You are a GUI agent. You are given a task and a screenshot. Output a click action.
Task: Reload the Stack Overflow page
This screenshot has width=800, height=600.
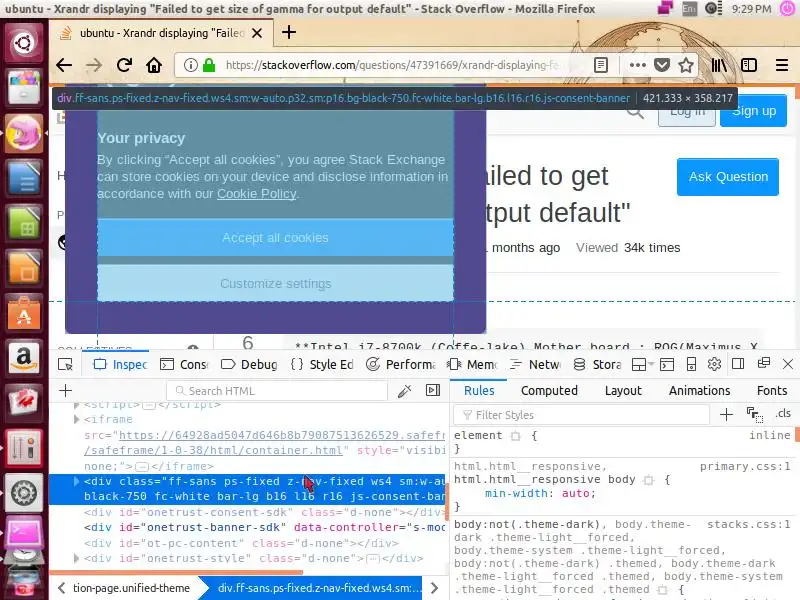pos(124,65)
